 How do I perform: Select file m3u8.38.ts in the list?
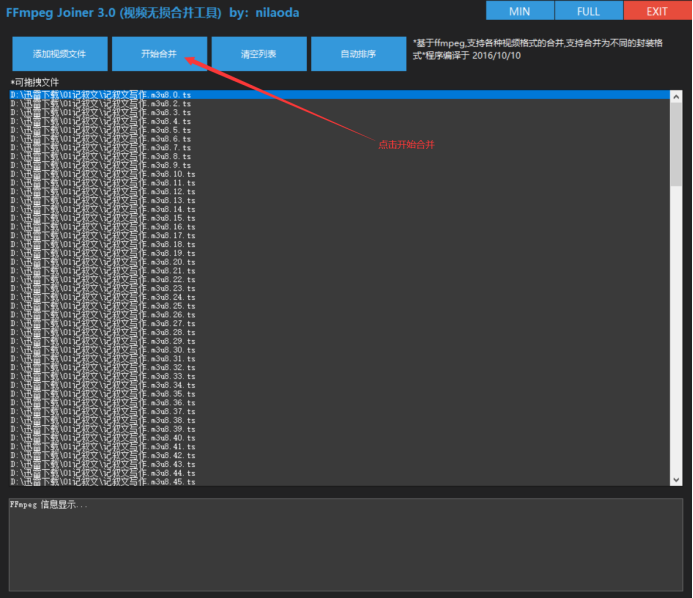tap(339, 420)
